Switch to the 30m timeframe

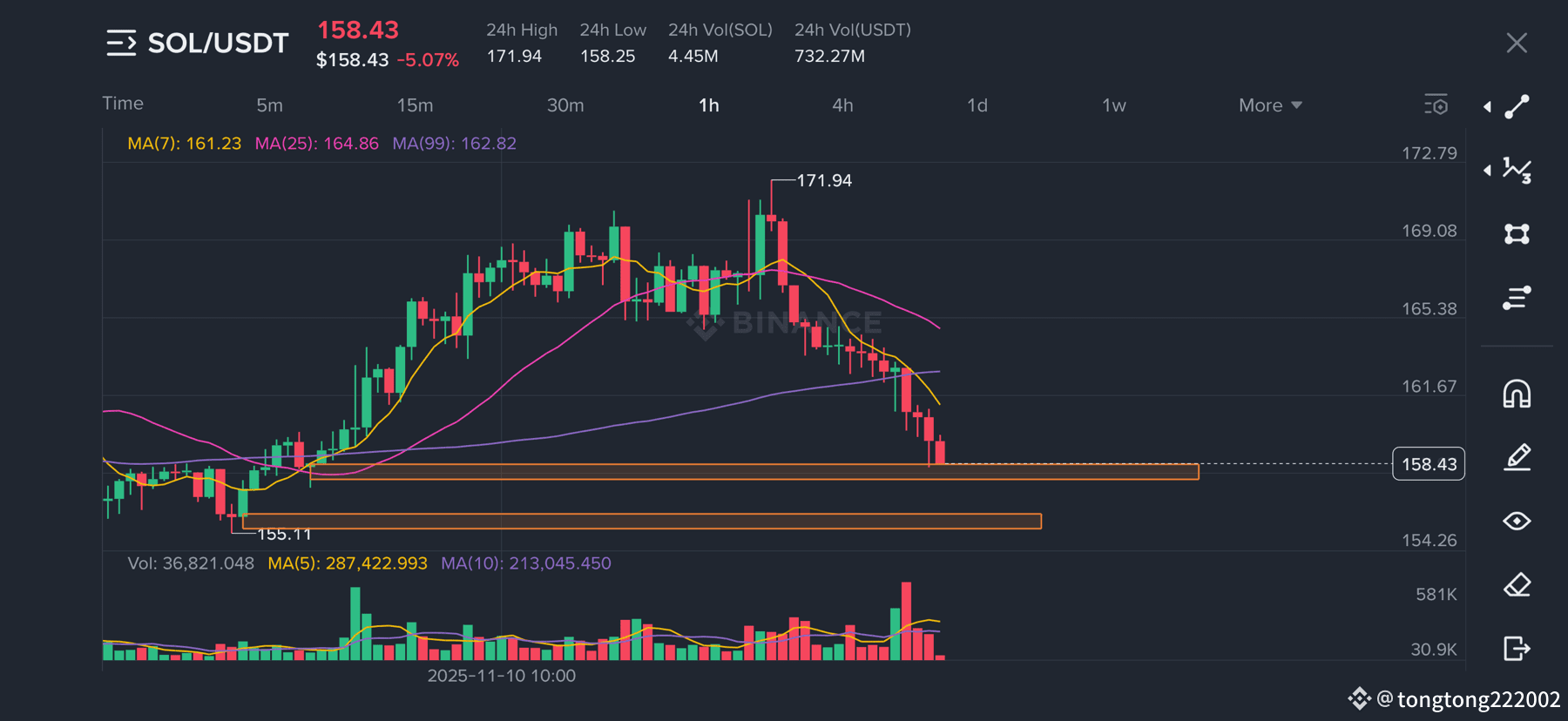tap(565, 105)
